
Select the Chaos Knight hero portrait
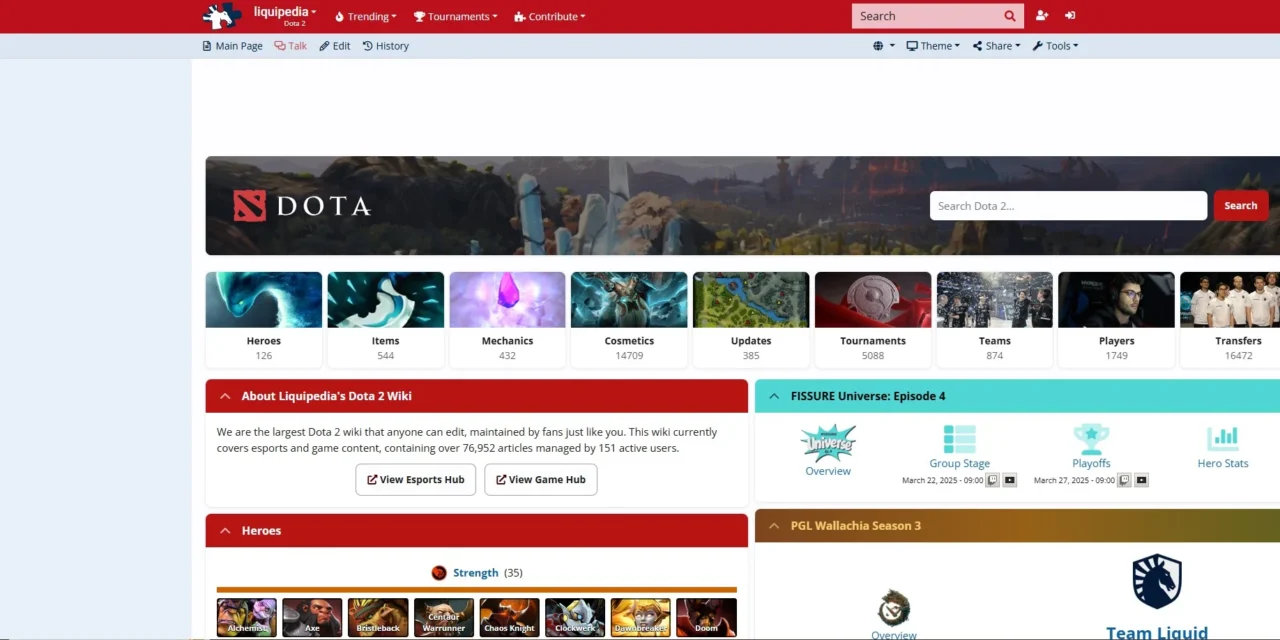pyautogui.click(x=509, y=618)
